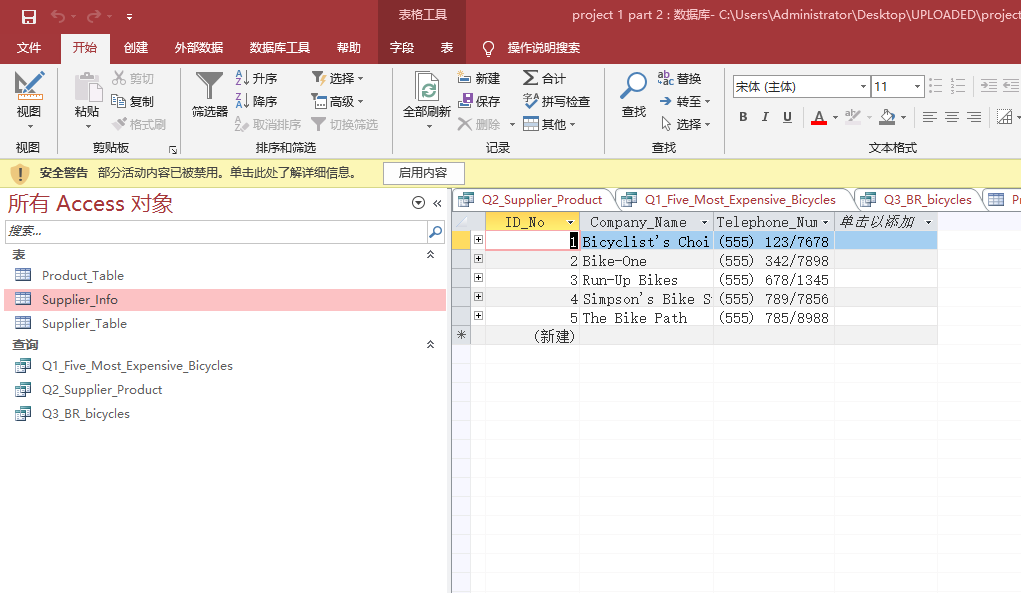Apply red font color swatch
Image resolution: width=1021 pixels, height=593 pixels.
pyautogui.click(x=819, y=117)
